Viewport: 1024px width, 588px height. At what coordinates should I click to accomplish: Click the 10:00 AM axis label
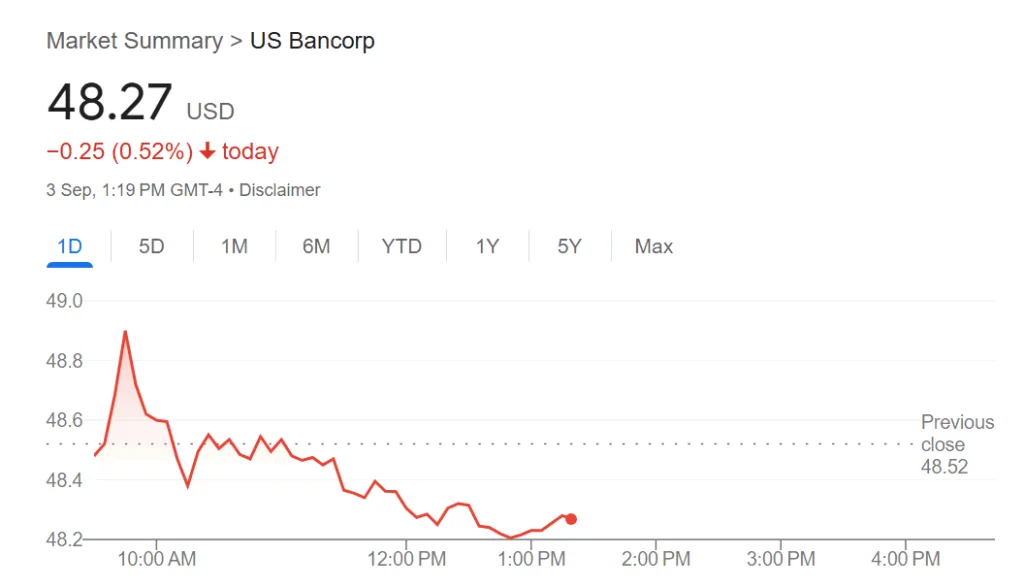pyautogui.click(x=155, y=558)
